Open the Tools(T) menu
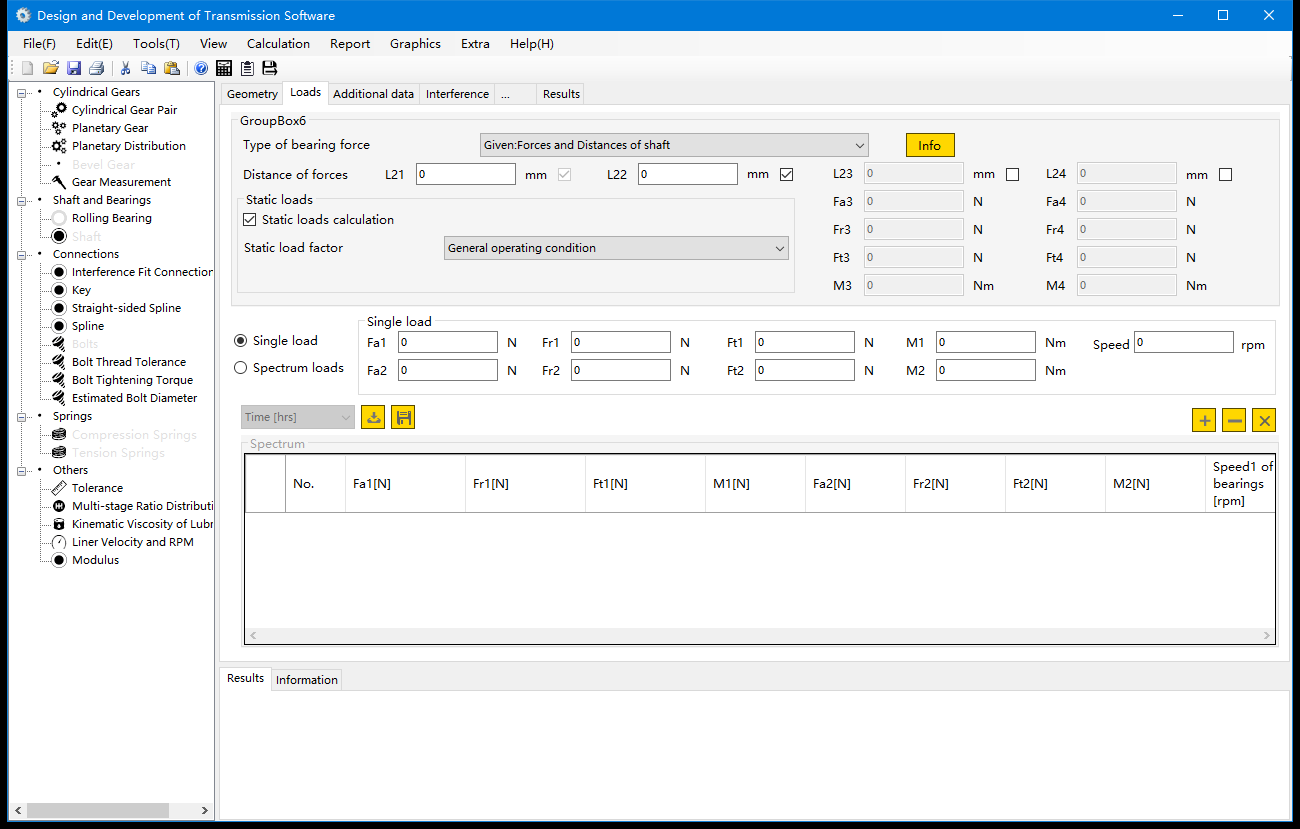Image resolution: width=1300 pixels, height=829 pixels. coord(156,44)
